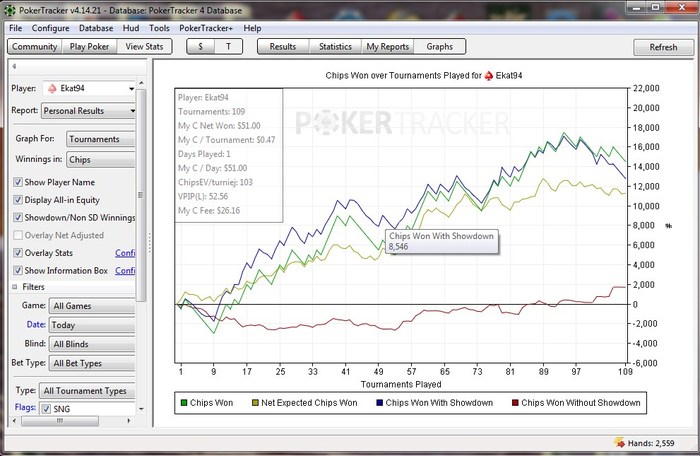
Task: Enable Overlay Net Adjusted checkbox
Action: [18, 235]
